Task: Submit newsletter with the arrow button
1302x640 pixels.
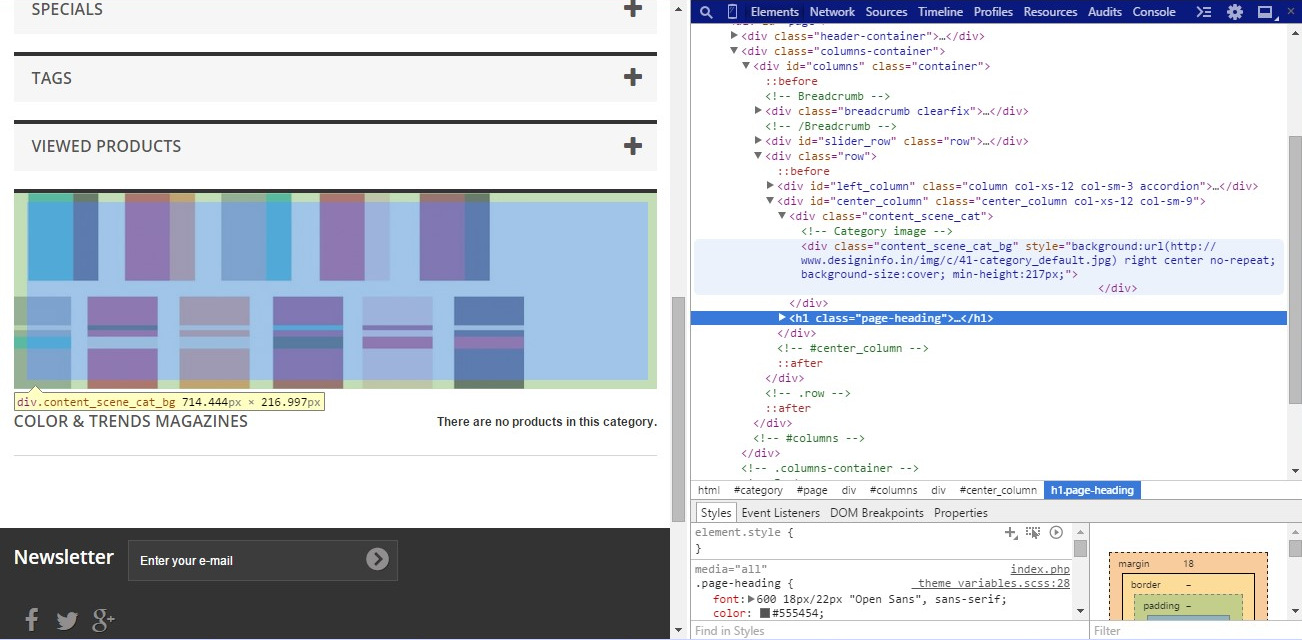Action: 377,560
